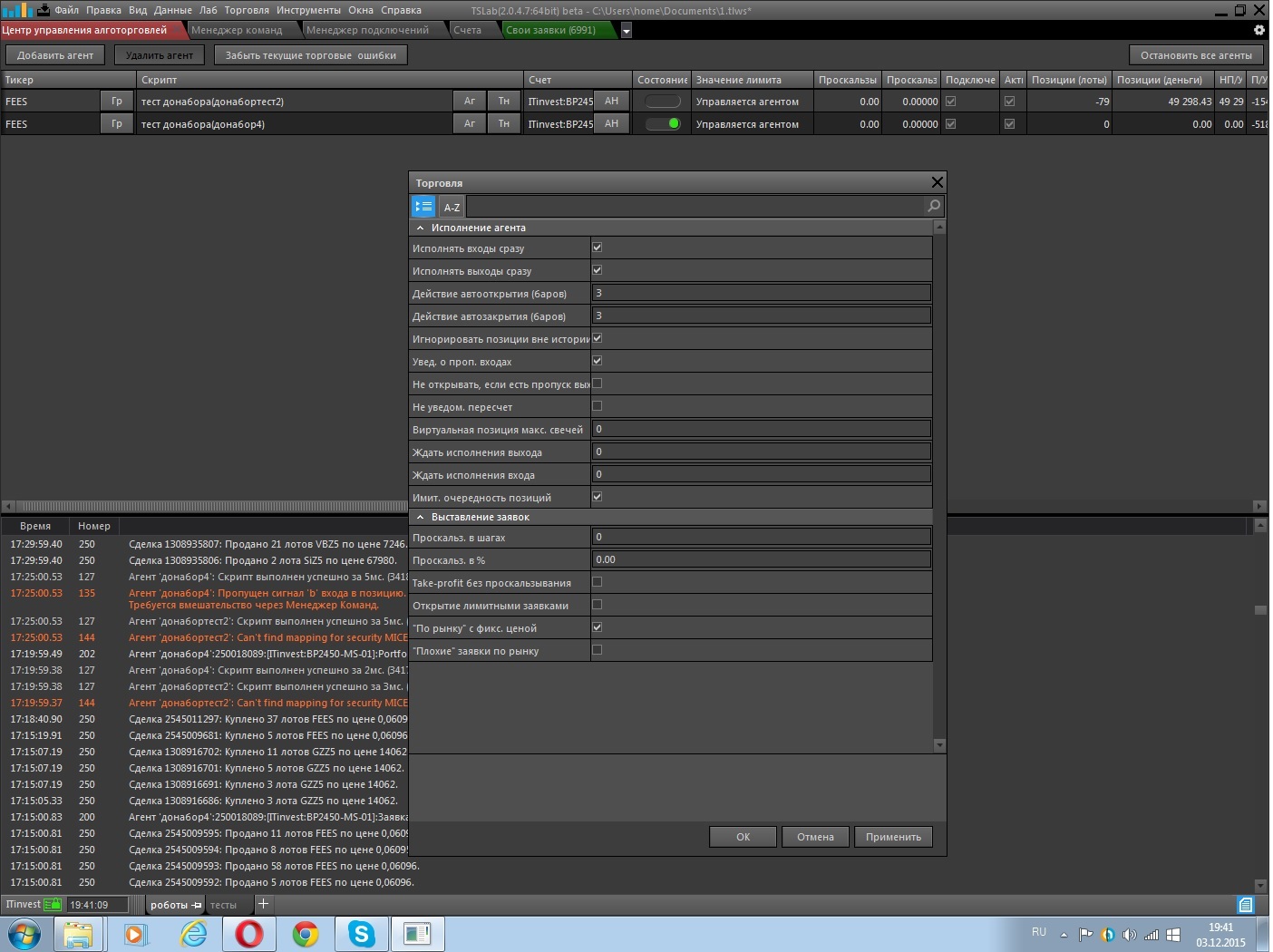The width and height of the screenshot is (1273, 952).
Task: Click the 'Удалить агент' button
Action: pos(159,55)
